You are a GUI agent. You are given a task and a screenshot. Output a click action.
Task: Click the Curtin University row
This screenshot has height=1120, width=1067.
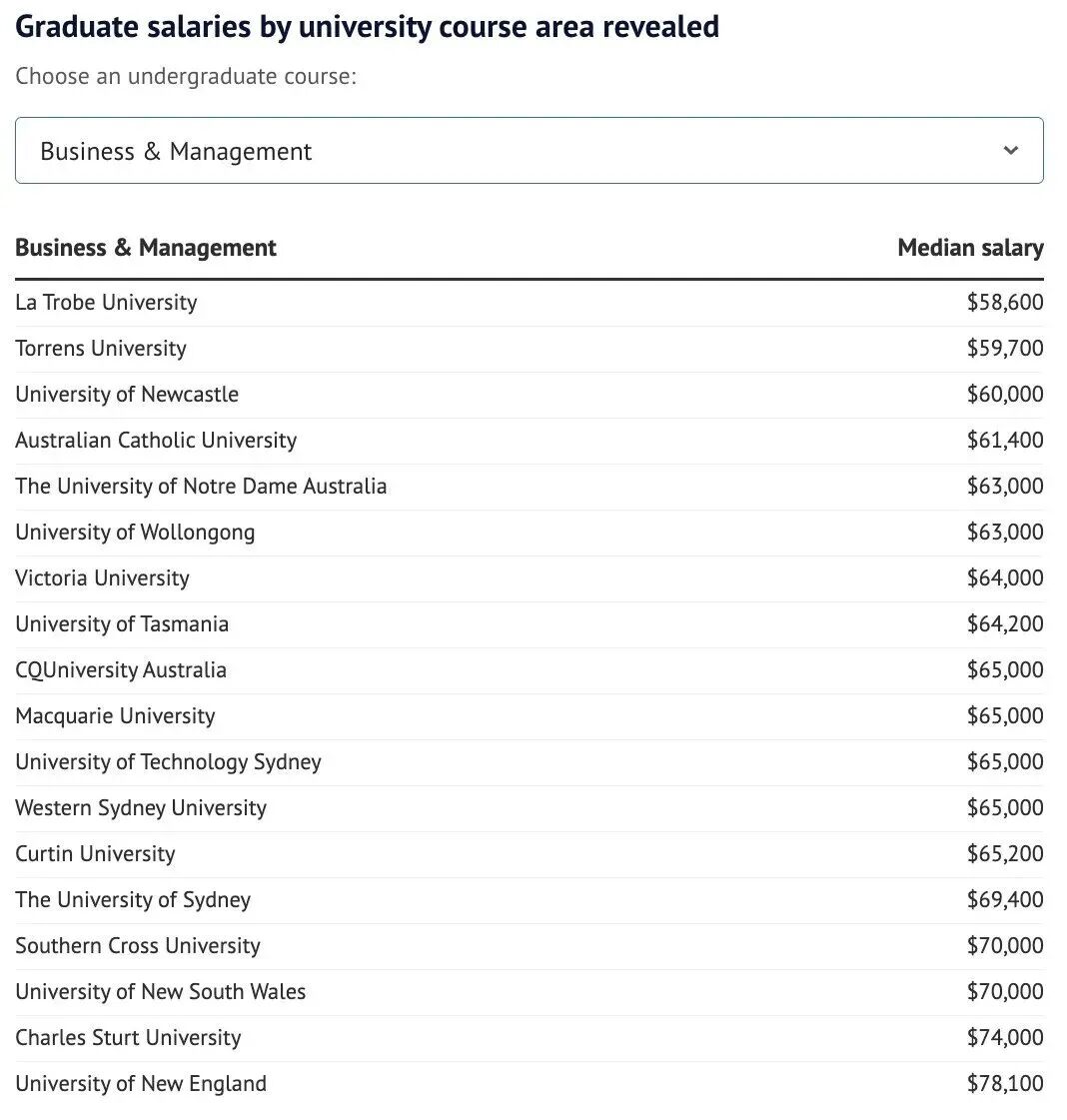click(95, 854)
